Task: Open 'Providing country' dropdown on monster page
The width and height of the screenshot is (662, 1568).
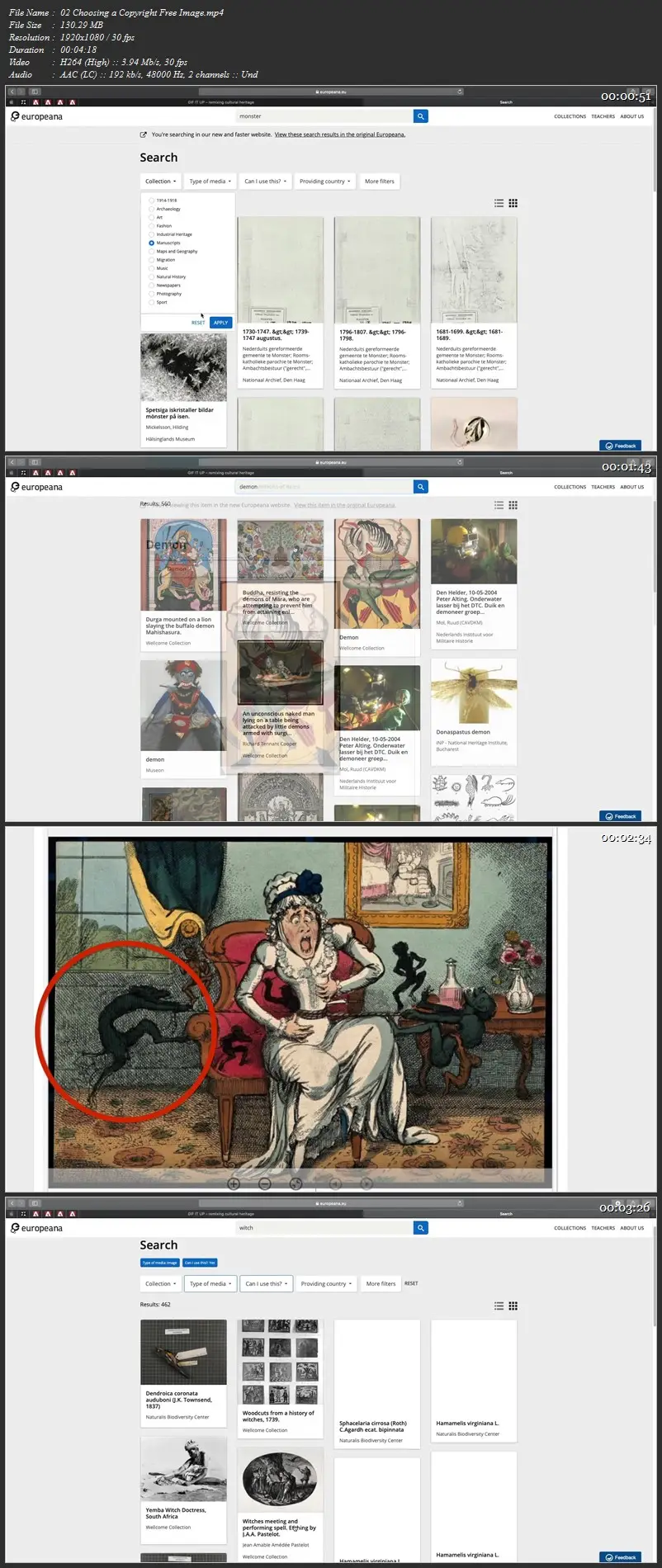Action: pyautogui.click(x=324, y=182)
